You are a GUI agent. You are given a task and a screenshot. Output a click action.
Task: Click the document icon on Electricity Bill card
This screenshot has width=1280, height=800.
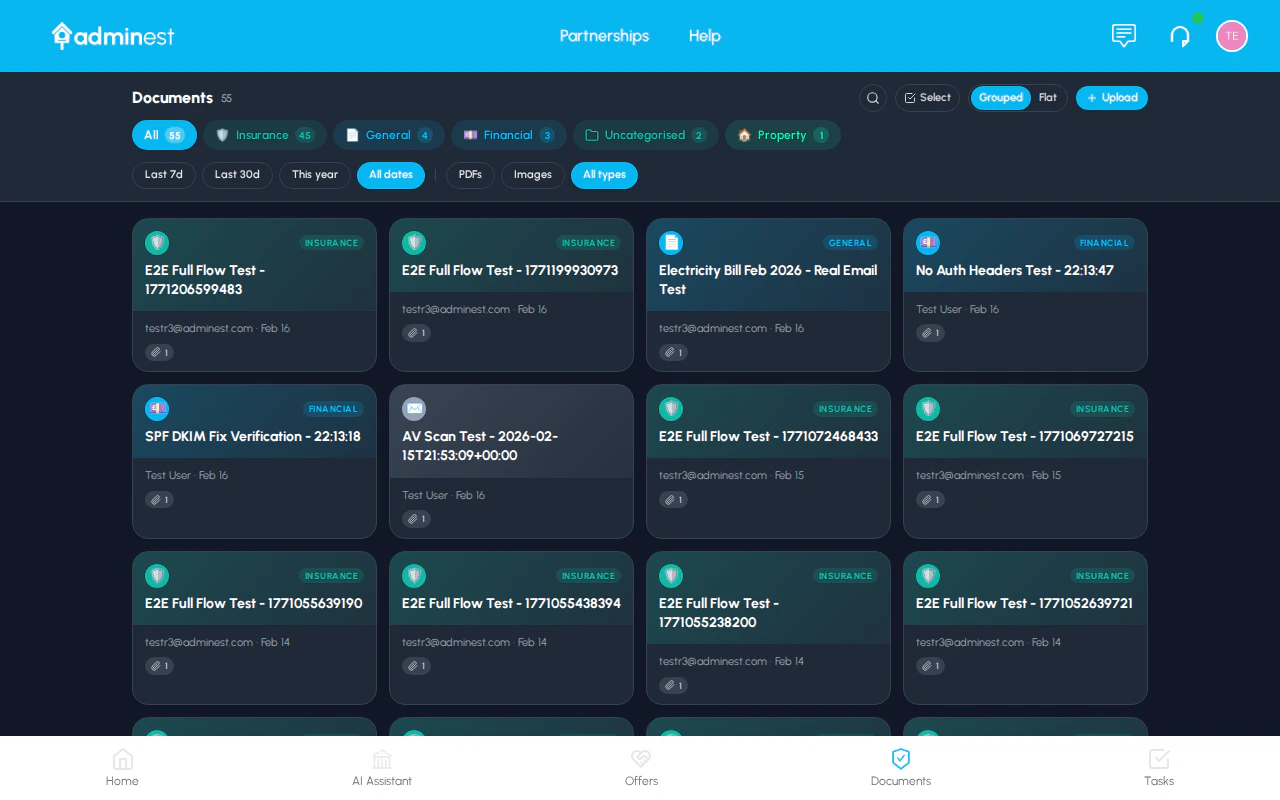coord(671,243)
